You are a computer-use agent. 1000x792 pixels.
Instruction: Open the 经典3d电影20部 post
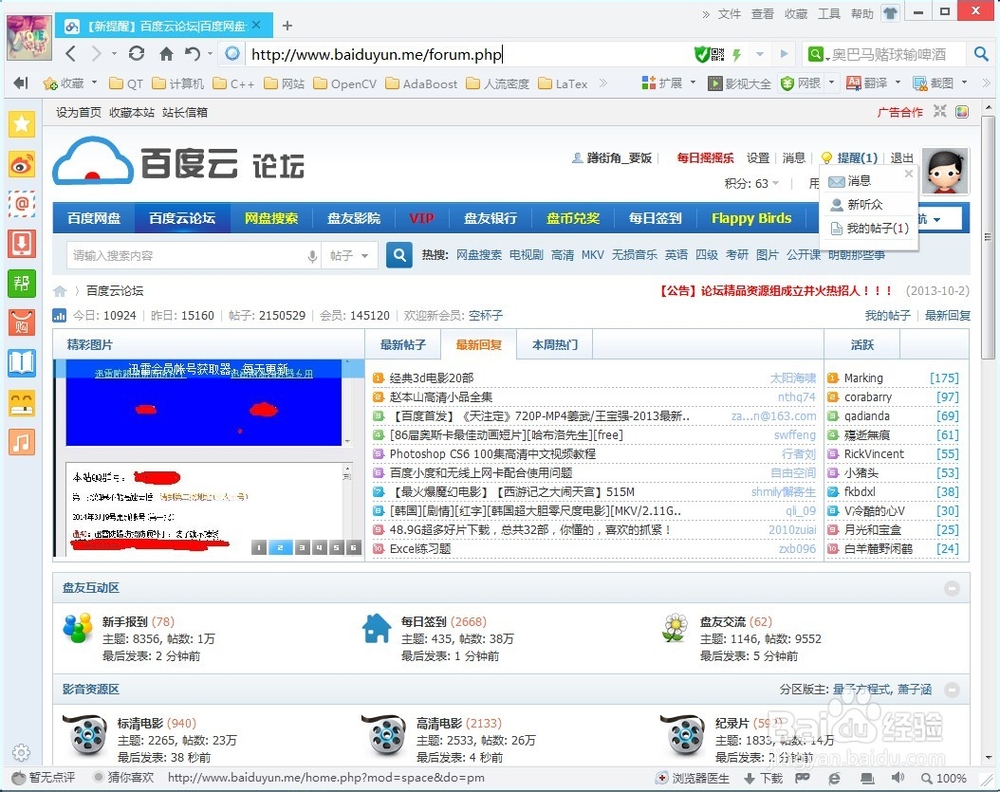point(432,378)
